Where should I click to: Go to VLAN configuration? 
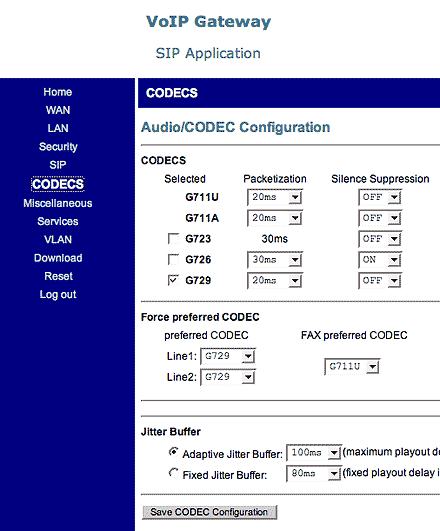58,240
